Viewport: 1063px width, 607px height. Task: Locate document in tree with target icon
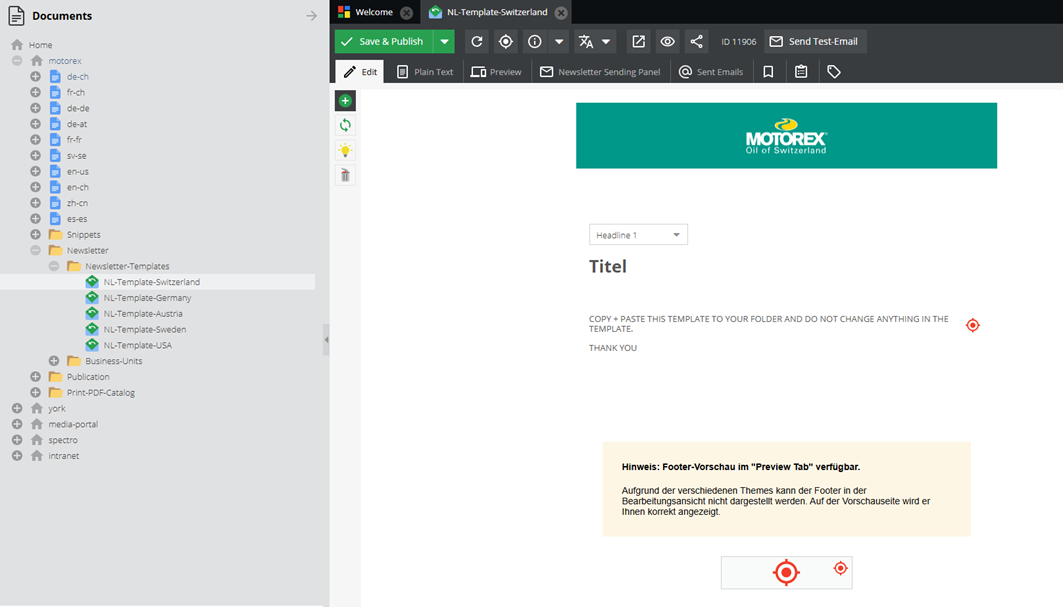(x=506, y=42)
